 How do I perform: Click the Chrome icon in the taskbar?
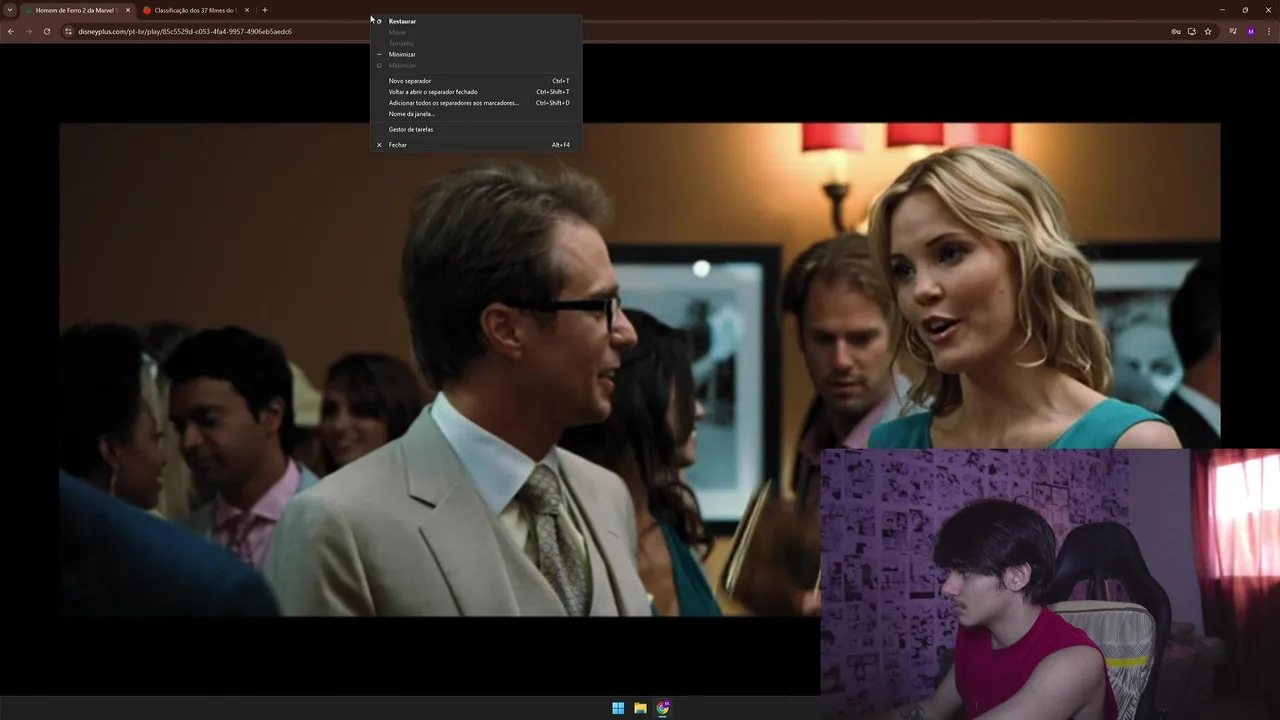(x=663, y=708)
